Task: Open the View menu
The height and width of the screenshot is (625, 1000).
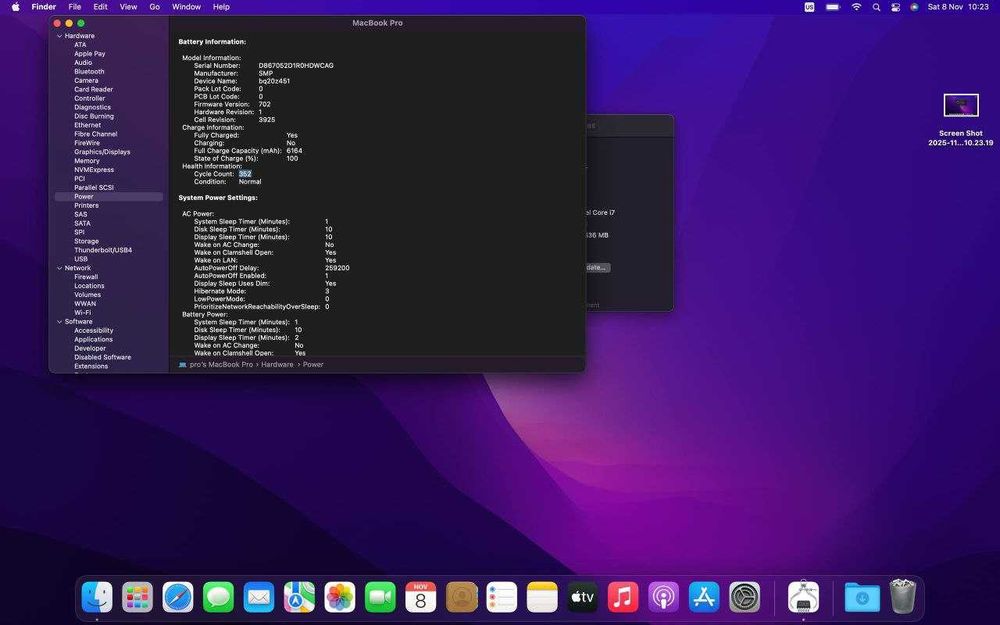Action: click(x=128, y=7)
